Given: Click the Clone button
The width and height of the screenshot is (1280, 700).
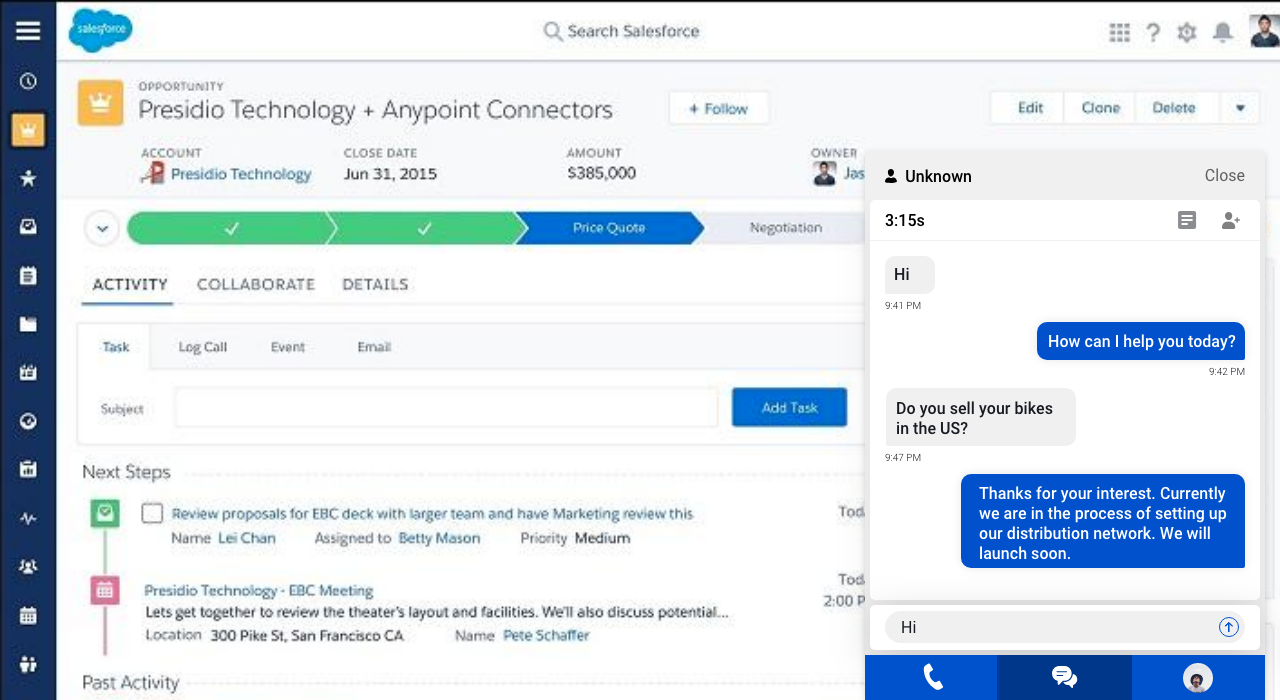Looking at the screenshot, I should coord(1100,108).
